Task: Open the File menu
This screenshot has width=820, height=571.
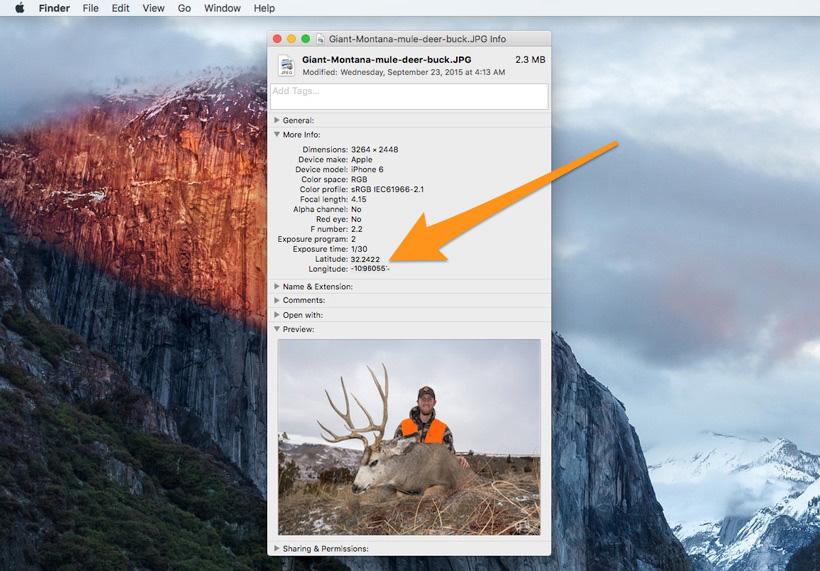Action: pos(90,8)
